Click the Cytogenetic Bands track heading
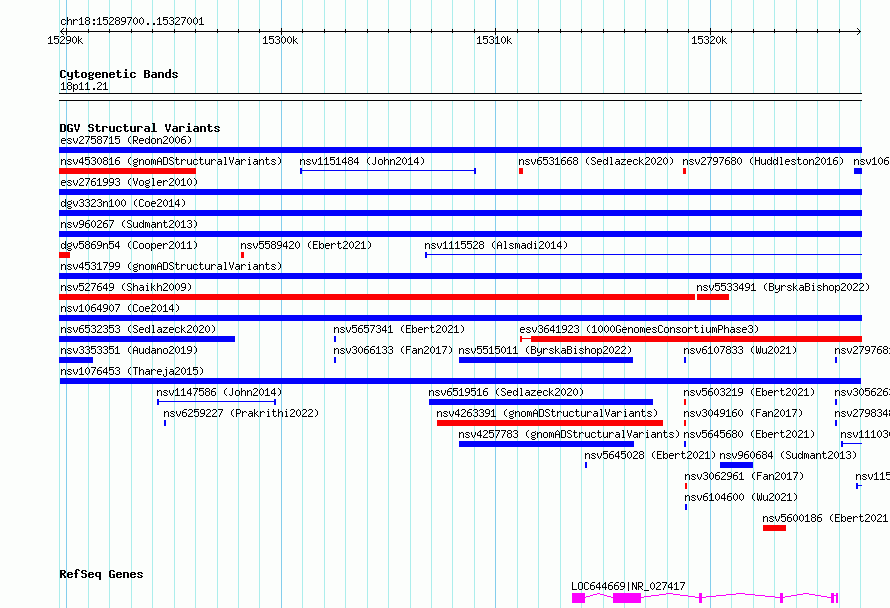Screen dimensions: 890x608 click(x=119, y=74)
